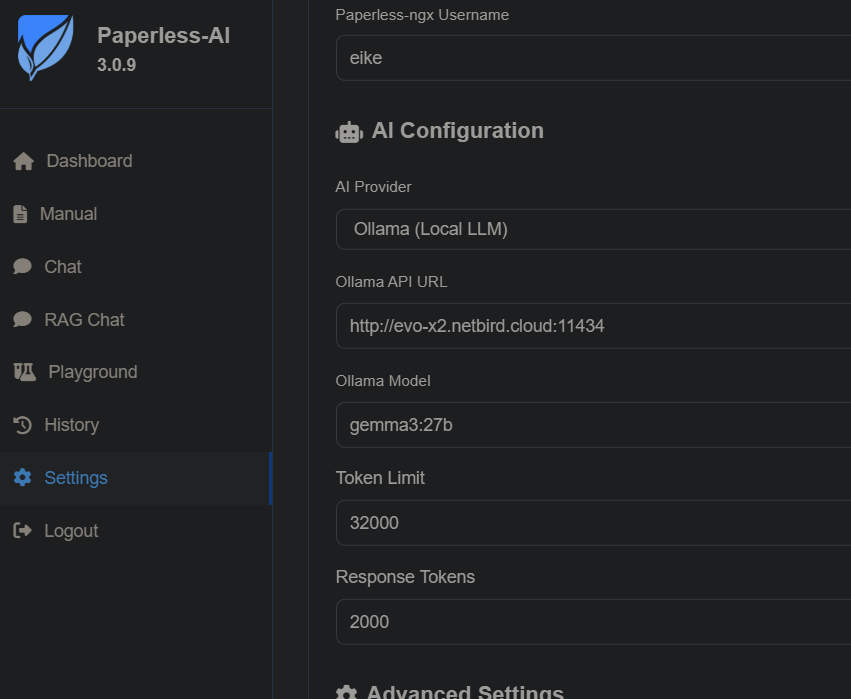The image size is (851, 699).
Task: Click the robot icon beside AI Configuration
Action: (349, 132)
